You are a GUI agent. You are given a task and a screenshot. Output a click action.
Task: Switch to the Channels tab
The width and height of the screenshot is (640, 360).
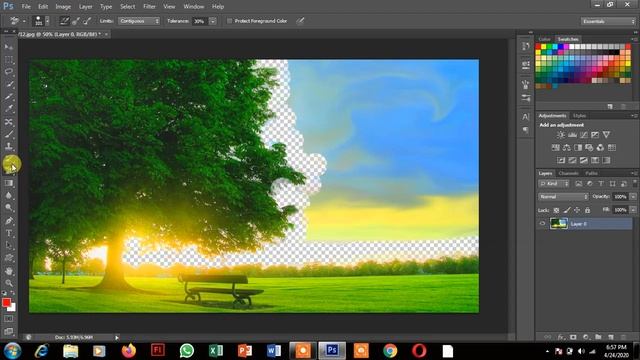point(568,173)
